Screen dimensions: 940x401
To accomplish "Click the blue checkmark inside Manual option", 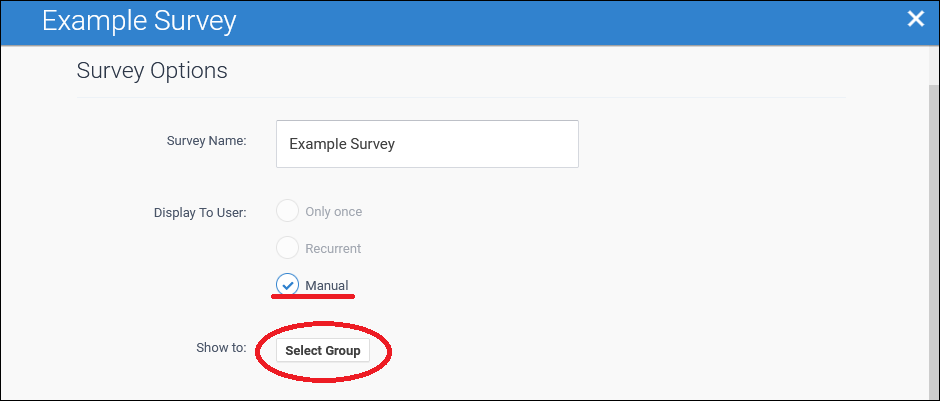I will coord(287,285).
